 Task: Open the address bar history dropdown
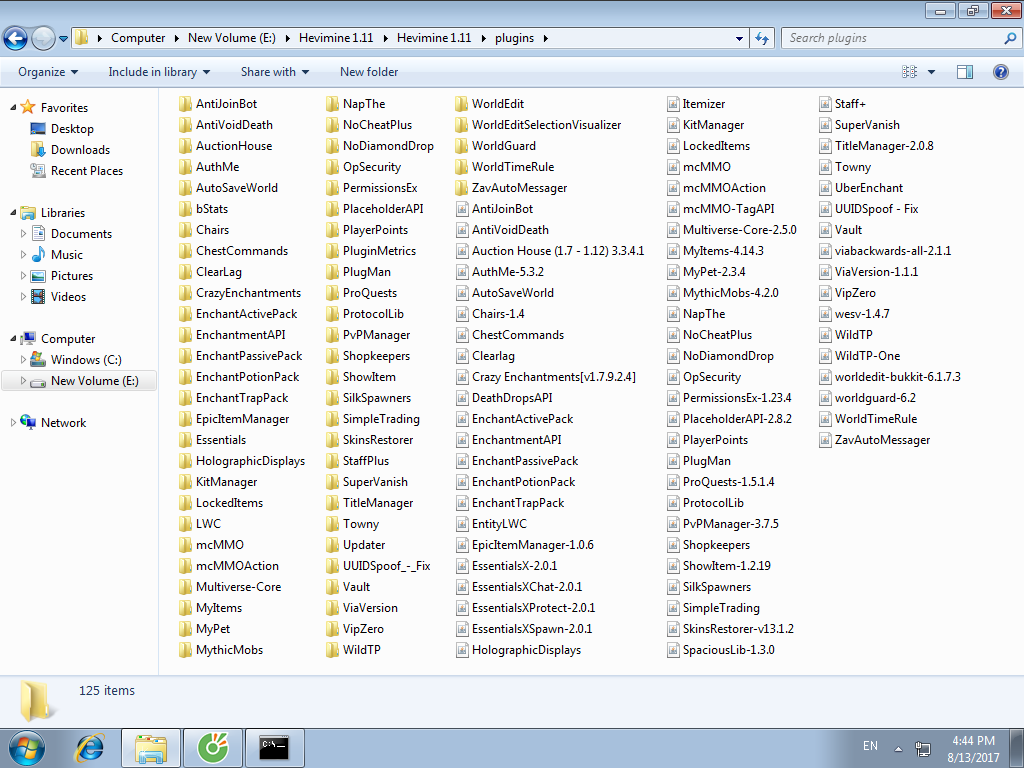point(739,39)
